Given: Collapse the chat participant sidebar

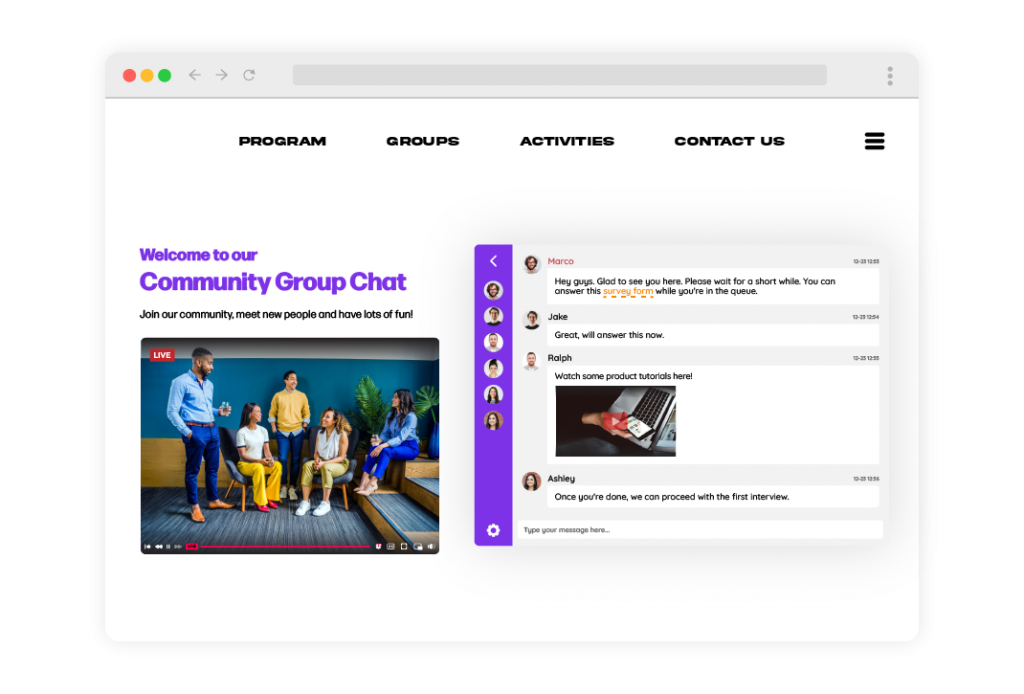Looking at the screenshot, I should tap(493, 261).
